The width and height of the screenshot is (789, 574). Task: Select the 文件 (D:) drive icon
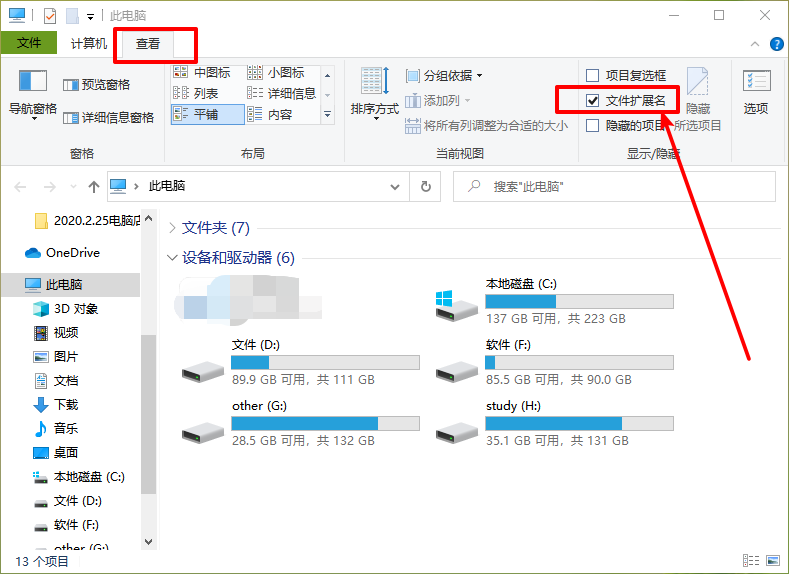click(x=203, y=372)
